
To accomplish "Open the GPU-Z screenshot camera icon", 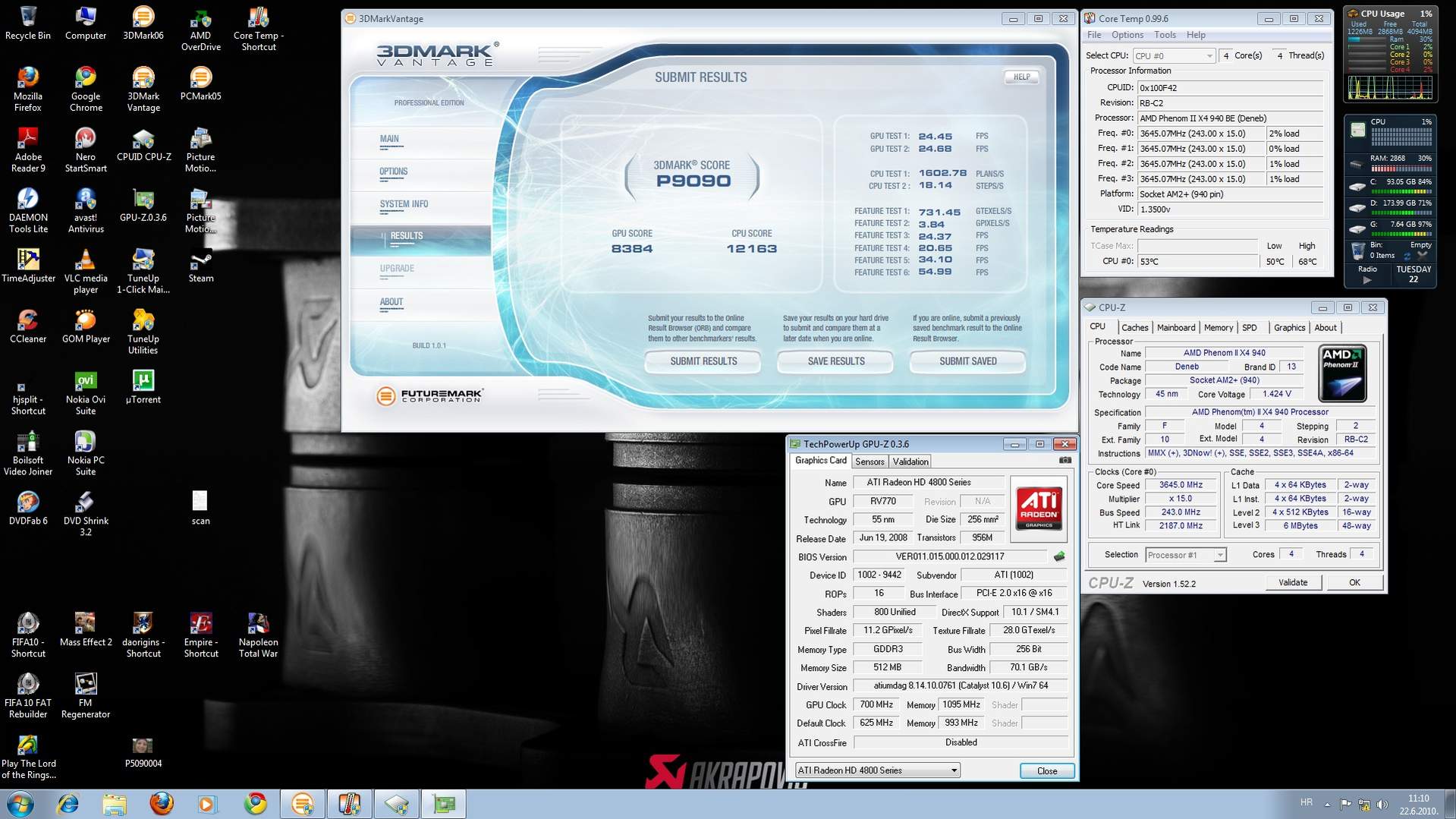I will (x=1065, y=460).
